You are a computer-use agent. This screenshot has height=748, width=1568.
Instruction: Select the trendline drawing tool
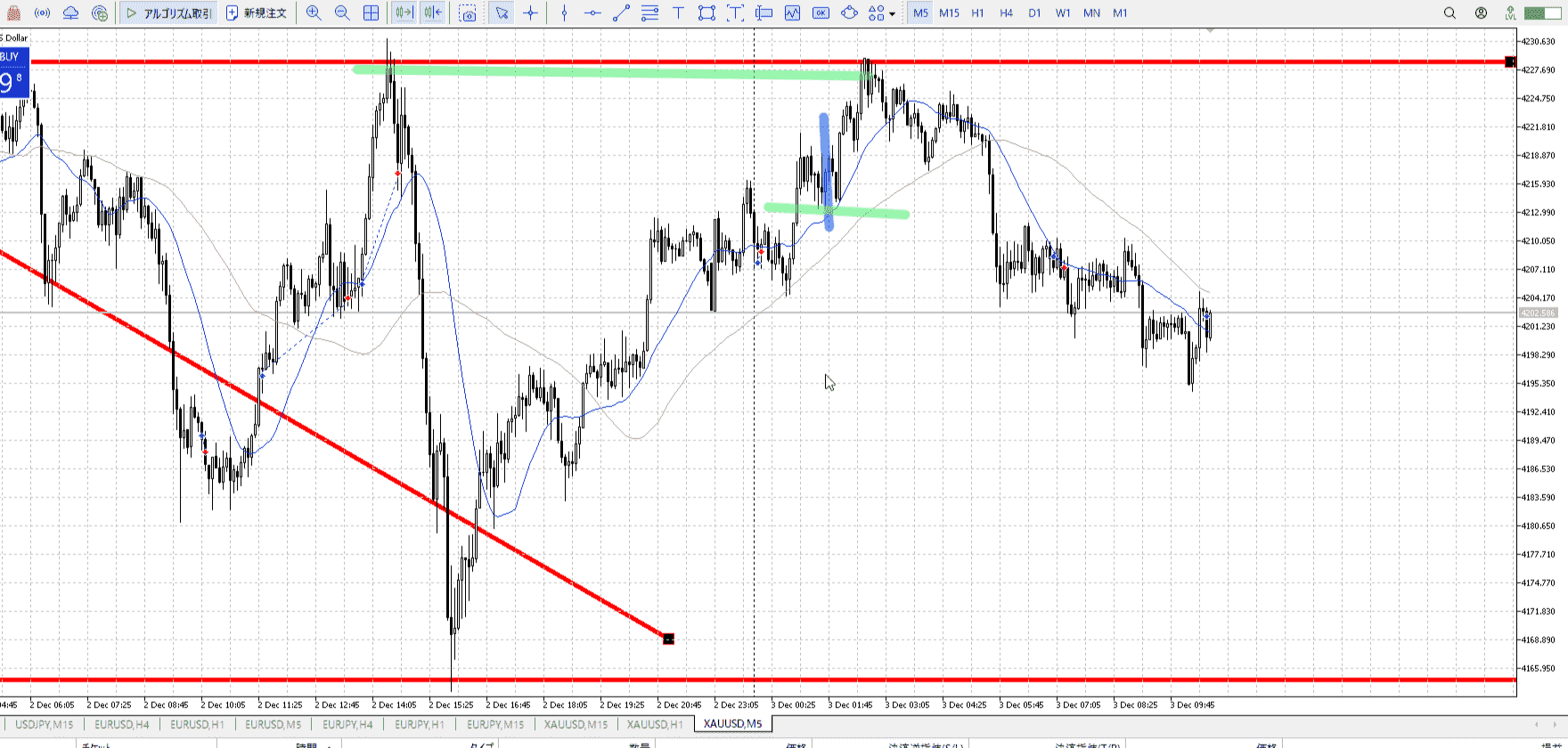pyautogui.click(x=622, y=13)
